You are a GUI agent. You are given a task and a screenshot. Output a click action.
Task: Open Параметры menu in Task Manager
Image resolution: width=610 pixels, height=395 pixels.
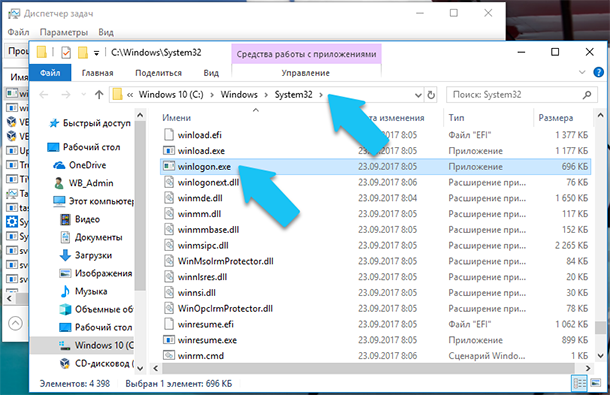[64, 32]
